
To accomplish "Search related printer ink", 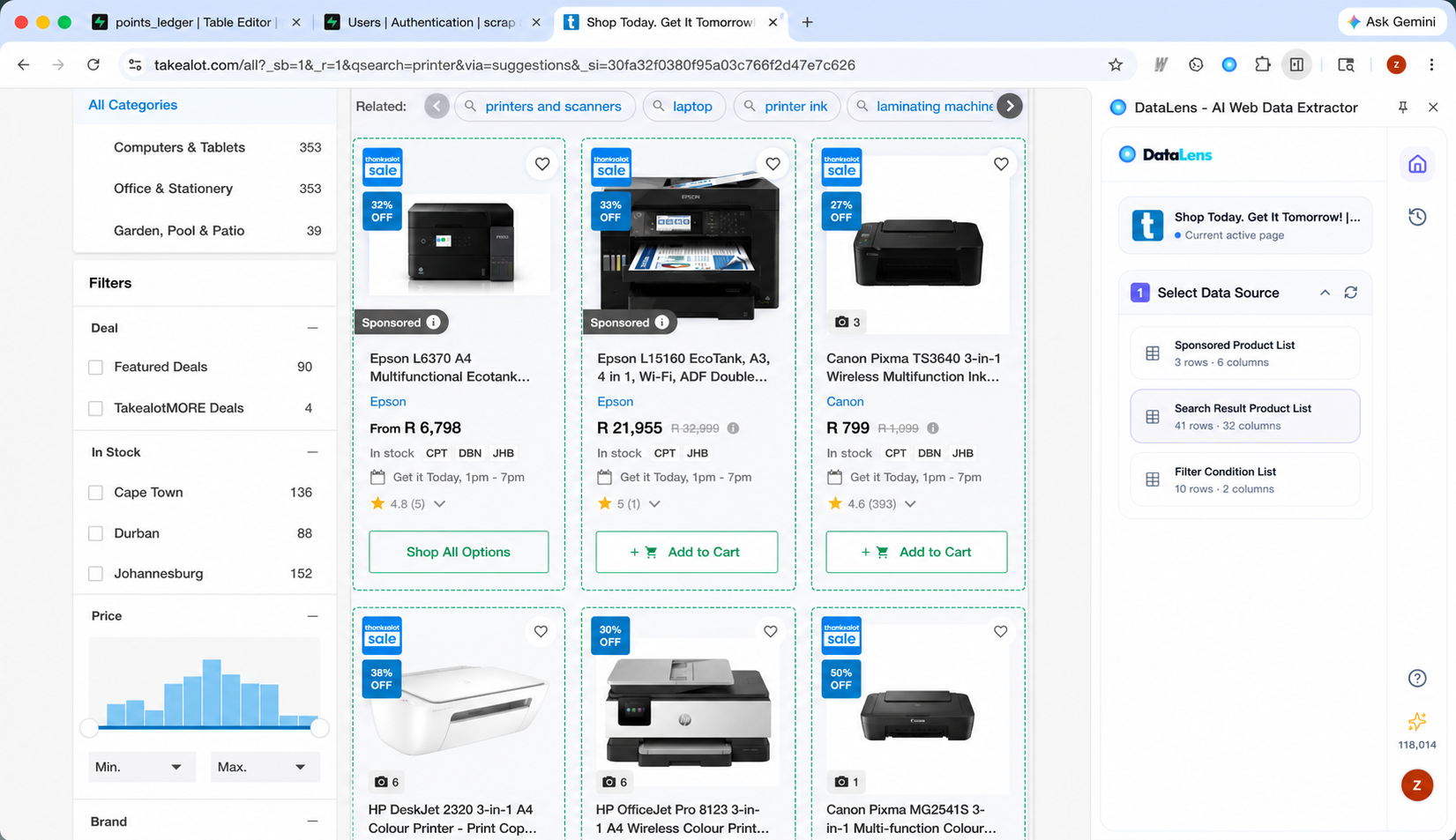I will [787, 107].
